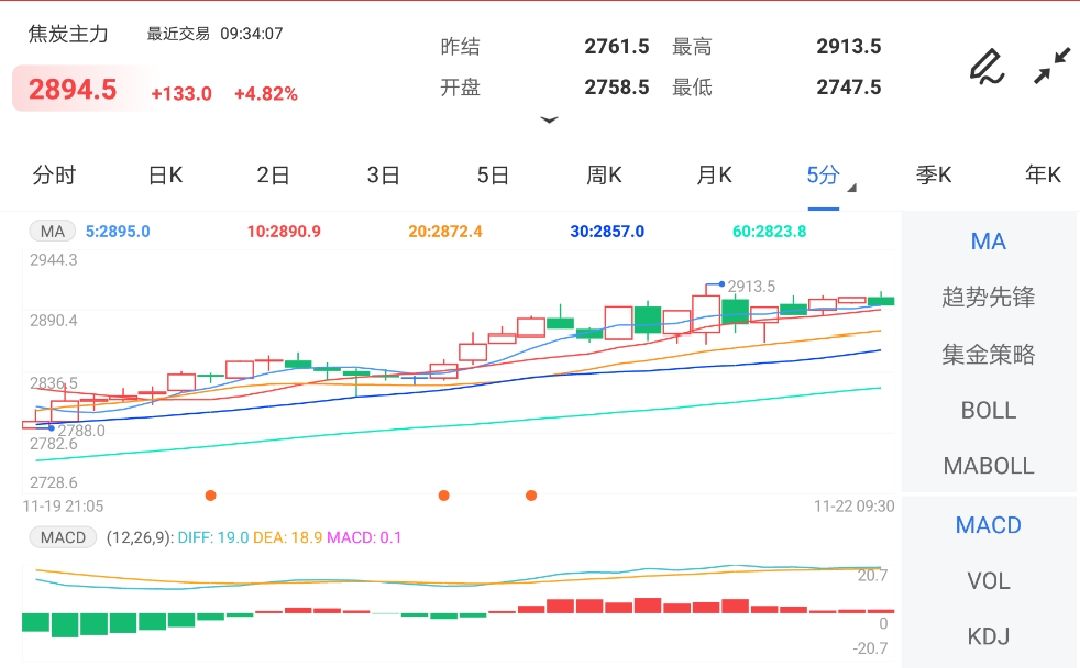Switch indicator to KDJ
This screenshot has width=1080, height=668.
tap(988, 636)
